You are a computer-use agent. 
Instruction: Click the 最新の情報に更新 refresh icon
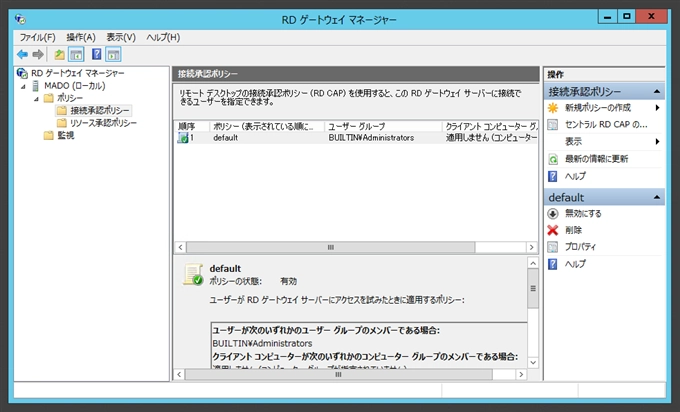point(553,159)
